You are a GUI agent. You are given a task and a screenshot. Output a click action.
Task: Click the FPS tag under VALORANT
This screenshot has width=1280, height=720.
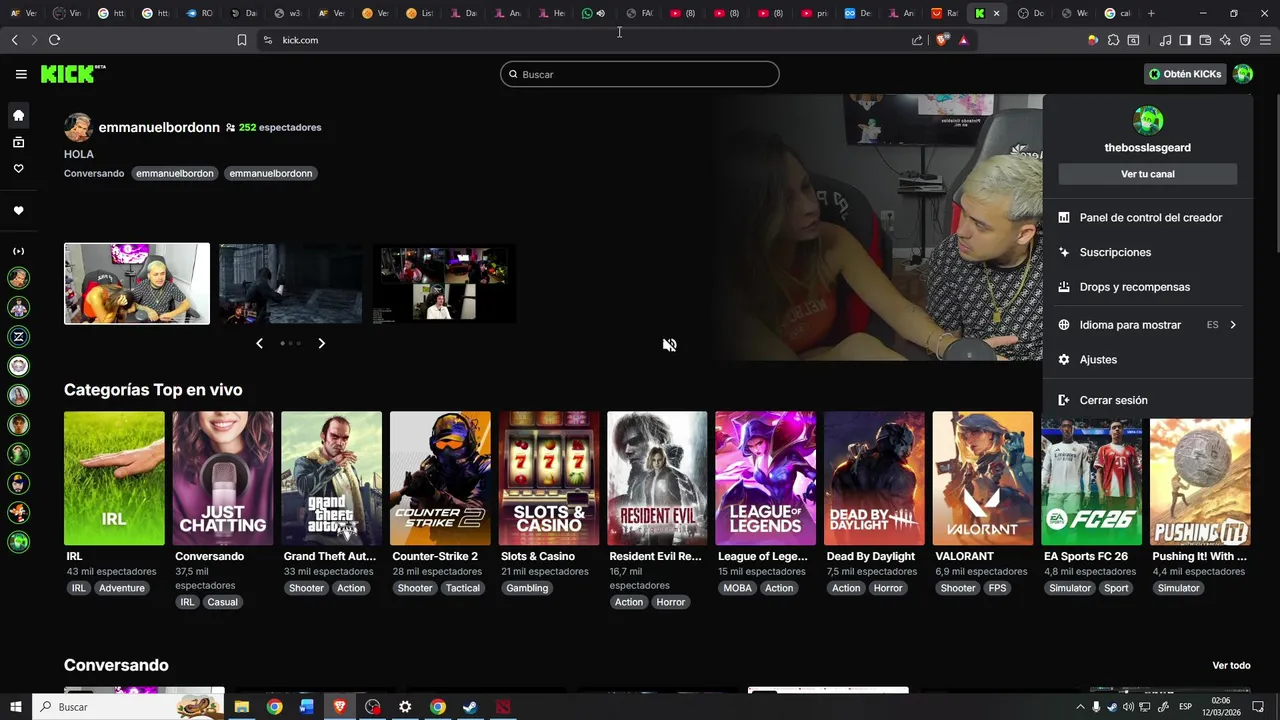coord(998,588)
